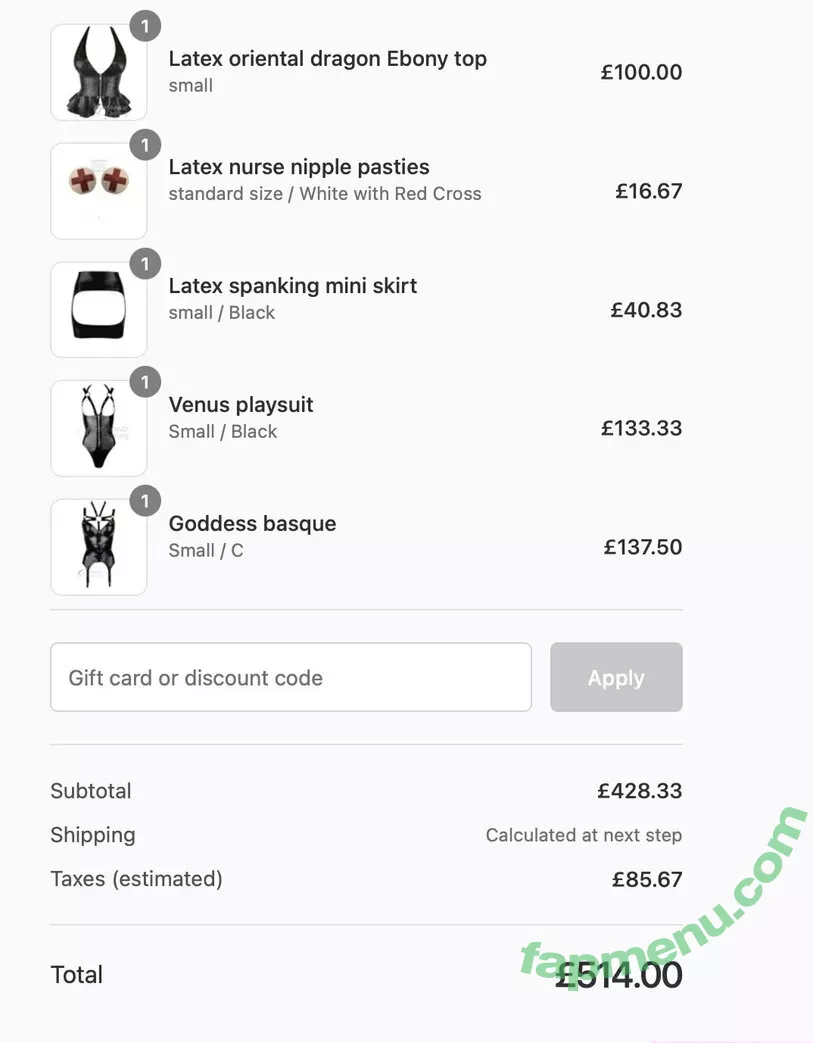
Task: Click the Subtotal amount £428.33
Action: [639, 791]
